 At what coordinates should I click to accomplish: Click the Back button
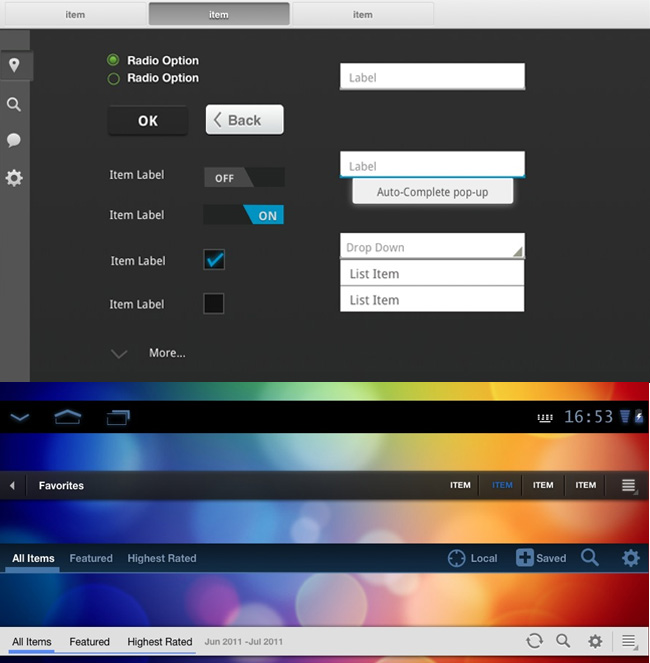[x=244, y=120]
